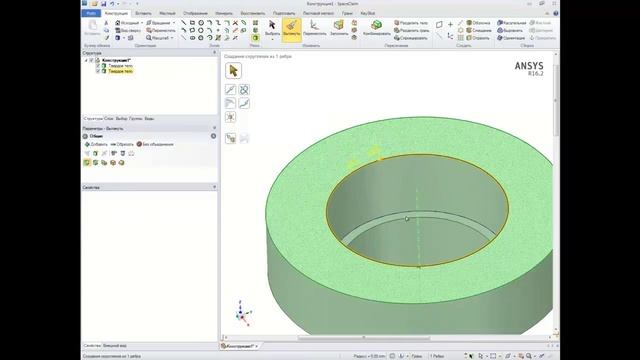Viewport: 640px width, 360px height.
Task: Switch to the Groups (Группы) panel tab
Action: (136, 119)
